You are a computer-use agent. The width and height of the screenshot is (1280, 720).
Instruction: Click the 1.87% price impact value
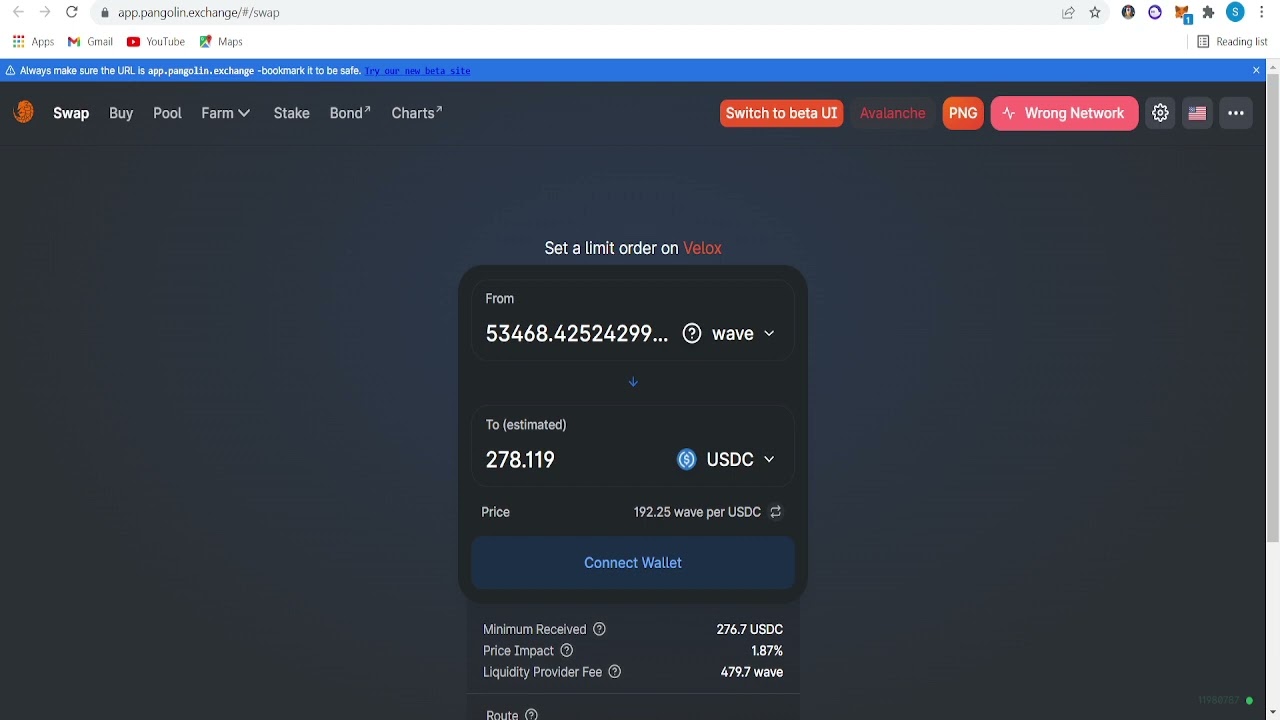pyautogui.click(x=767, y=650)
